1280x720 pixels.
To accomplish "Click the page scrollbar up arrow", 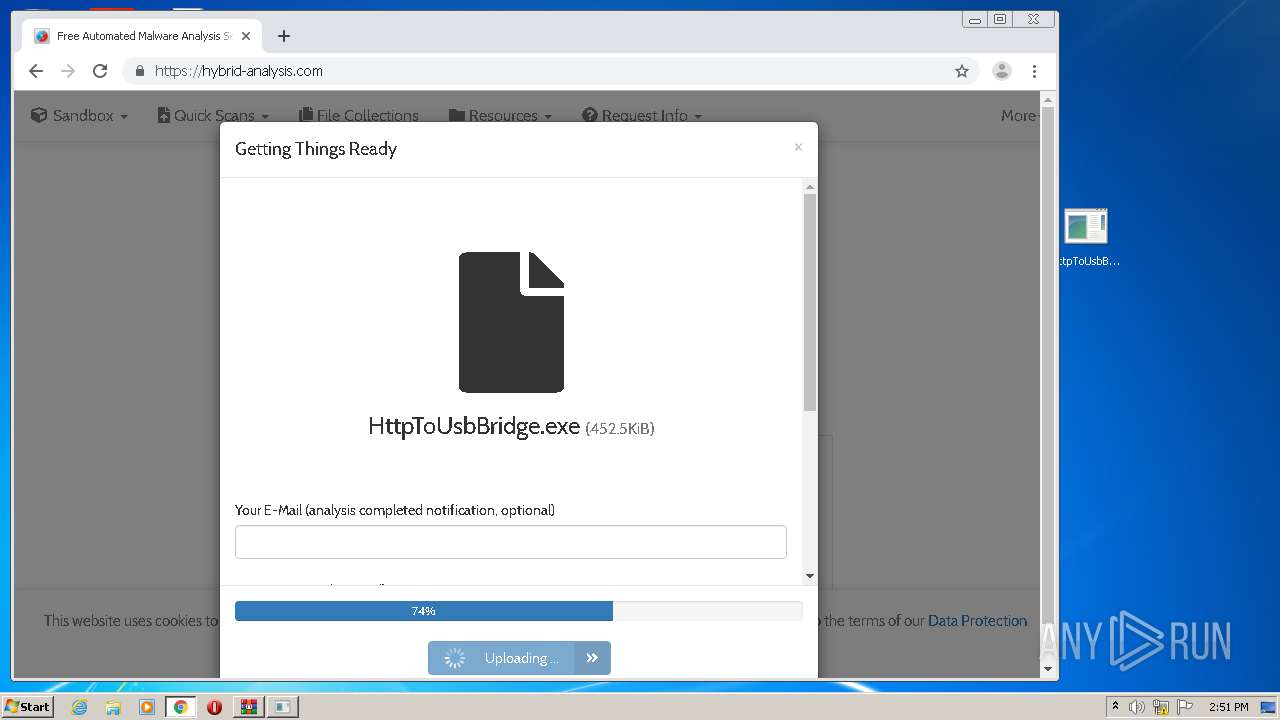I will (x=1048, y=100).
